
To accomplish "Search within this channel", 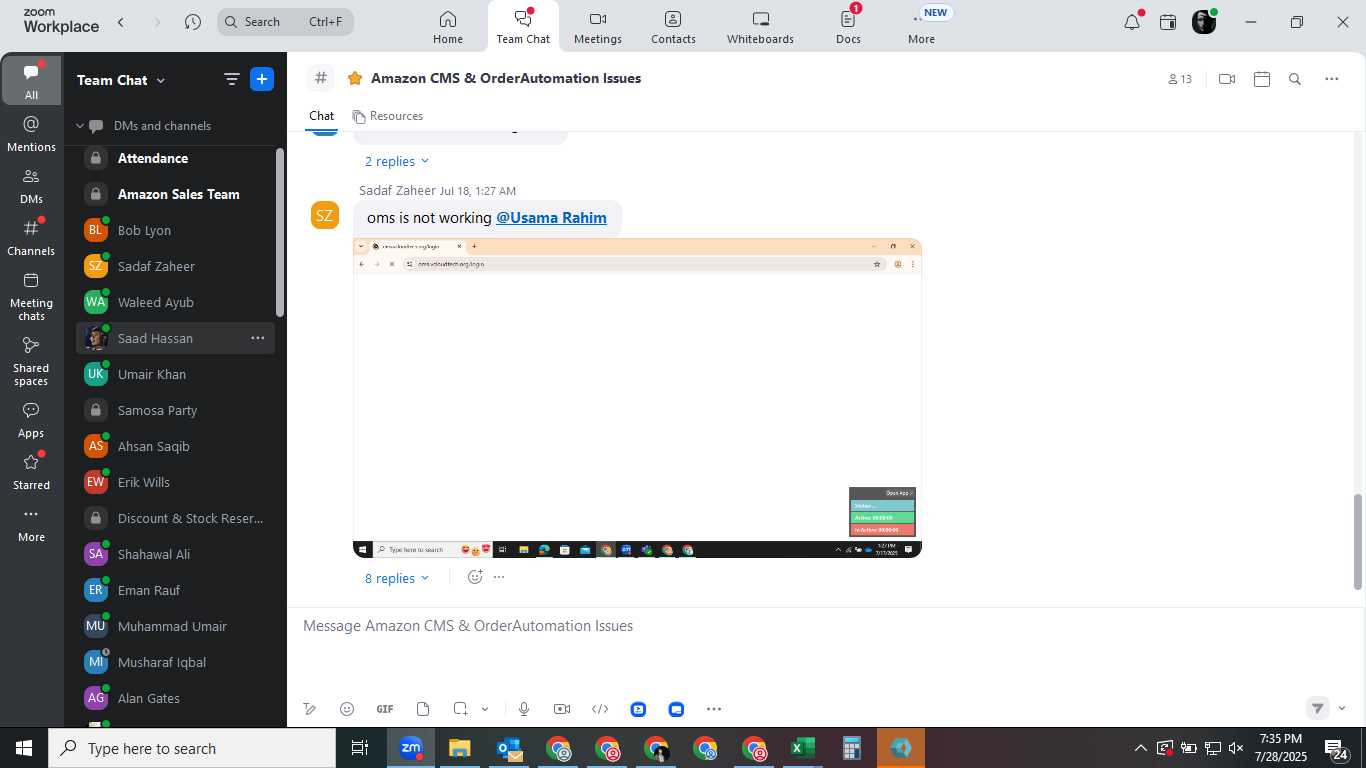I will pos(1295,79).
